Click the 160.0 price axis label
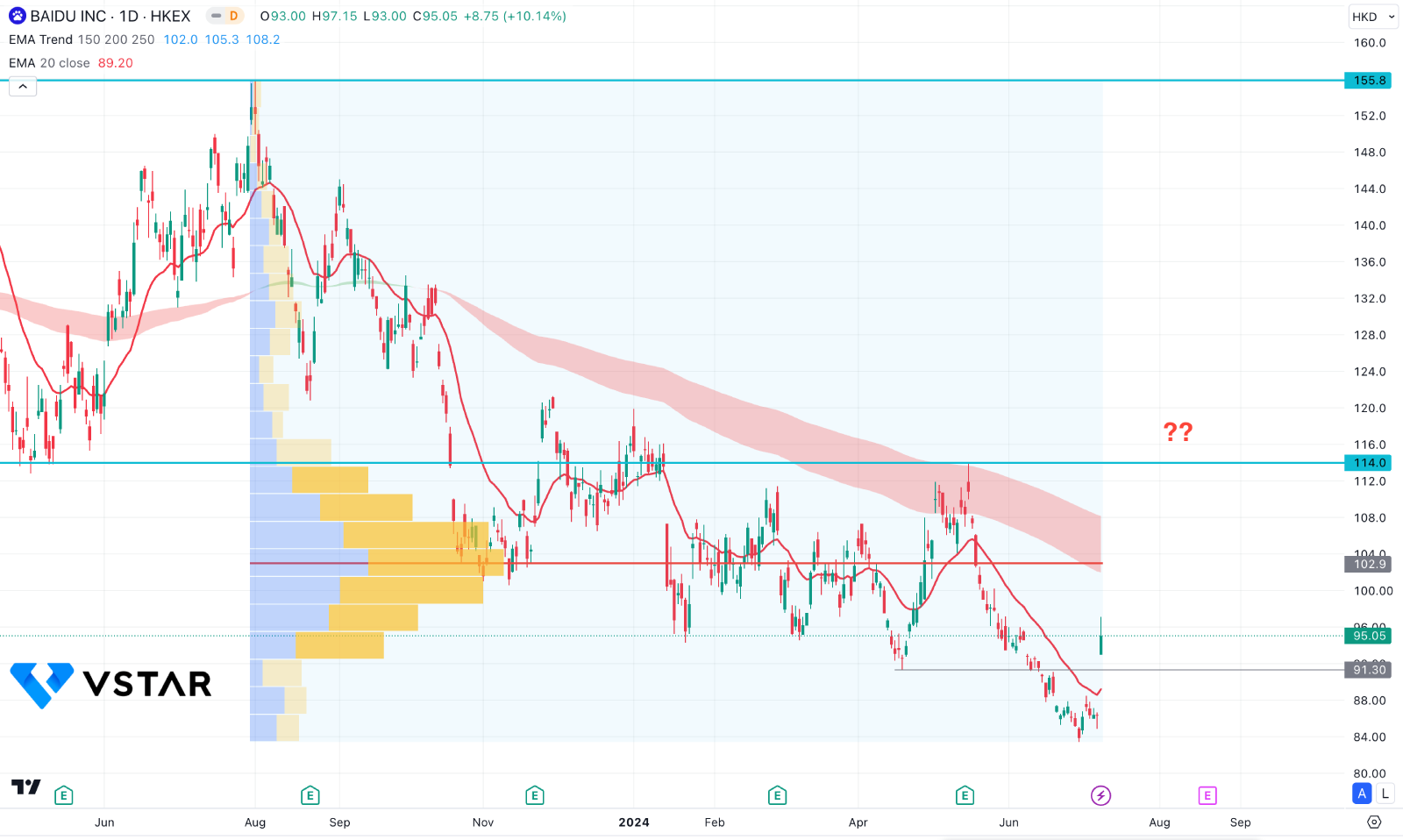 point(1370,42)
